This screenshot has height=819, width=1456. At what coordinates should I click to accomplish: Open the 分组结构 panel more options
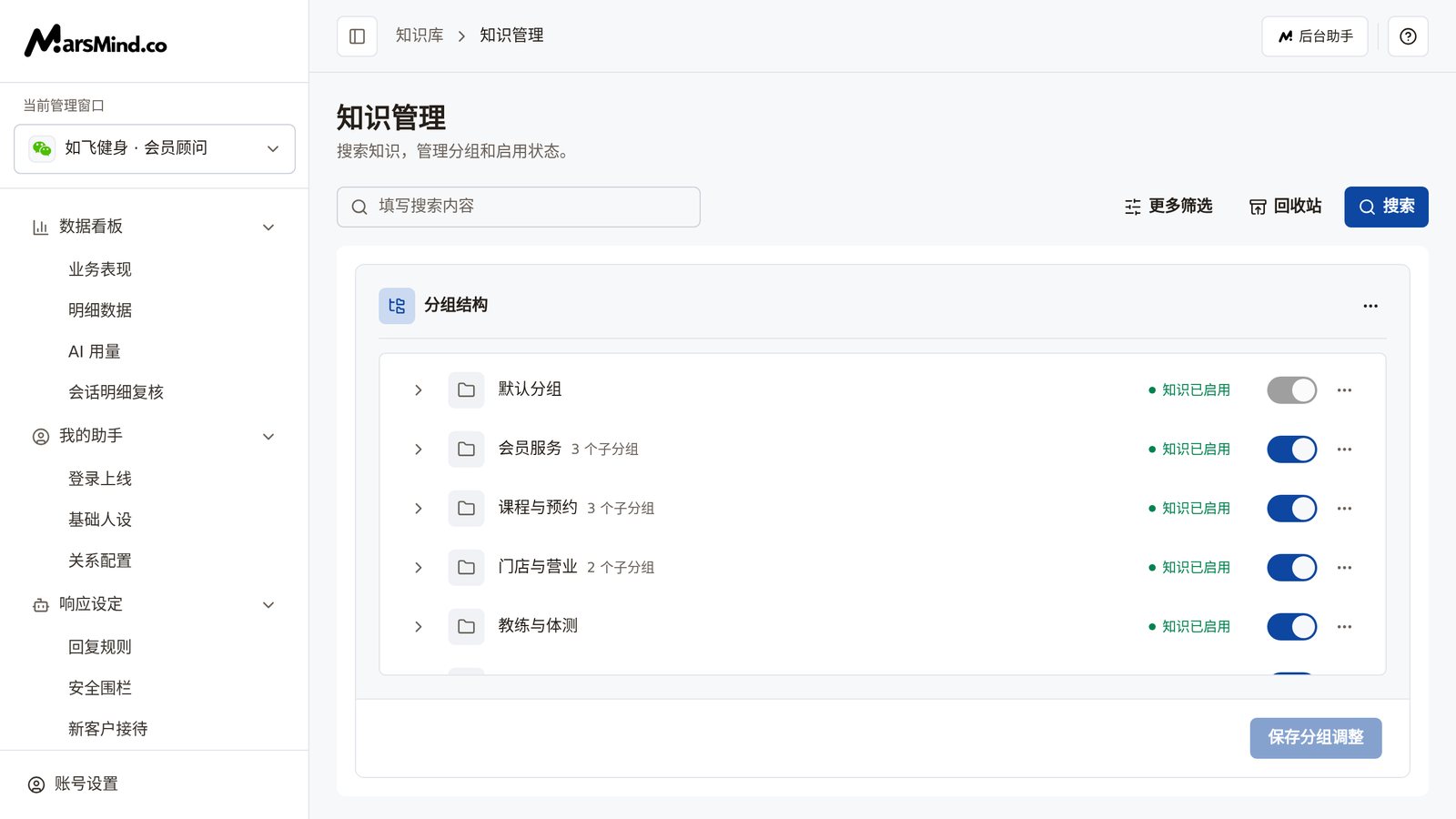[1370, 306]
